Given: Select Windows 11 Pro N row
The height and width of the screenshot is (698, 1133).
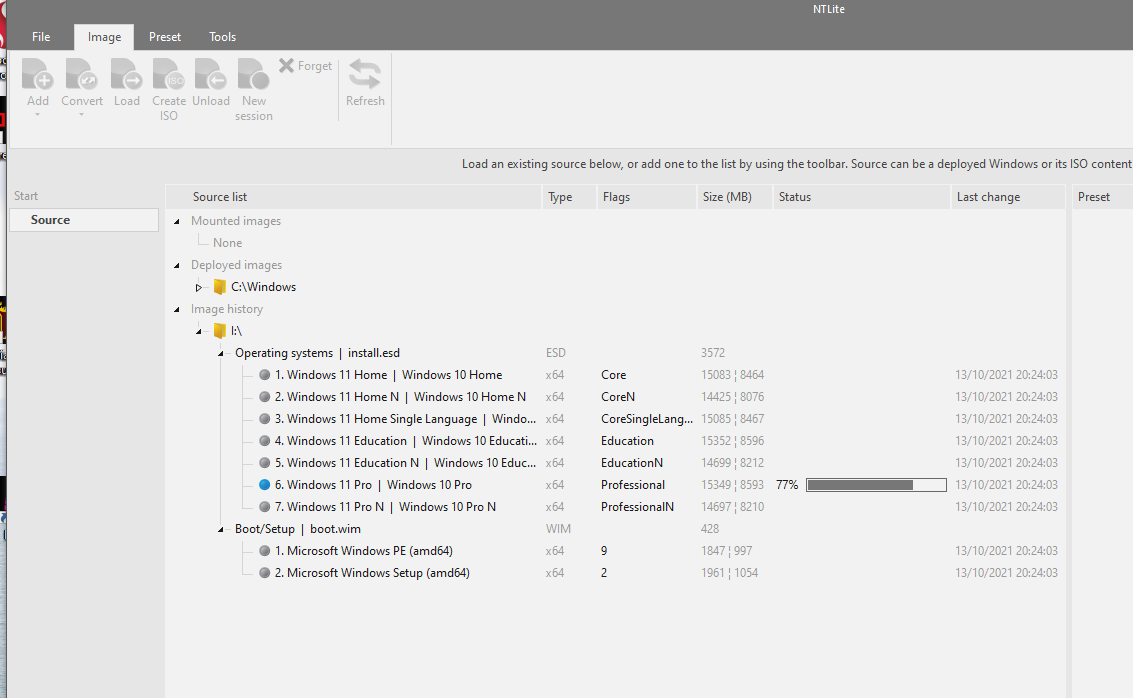Looking at the screenshot, I should click(x=616, y=507).
